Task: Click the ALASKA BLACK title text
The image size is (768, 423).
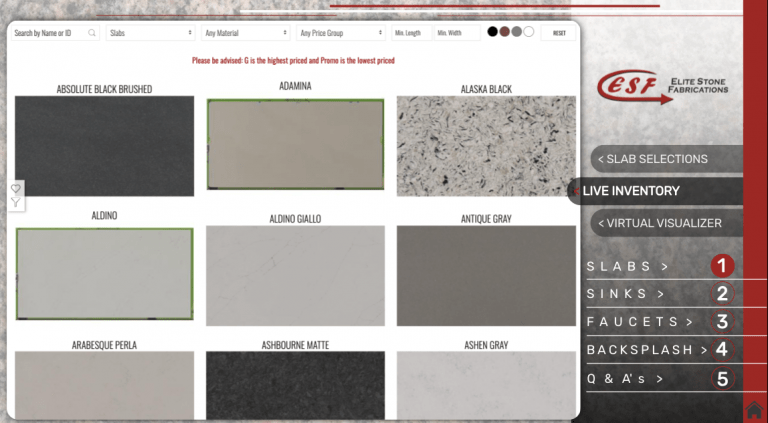Action: tap(486, 89)
